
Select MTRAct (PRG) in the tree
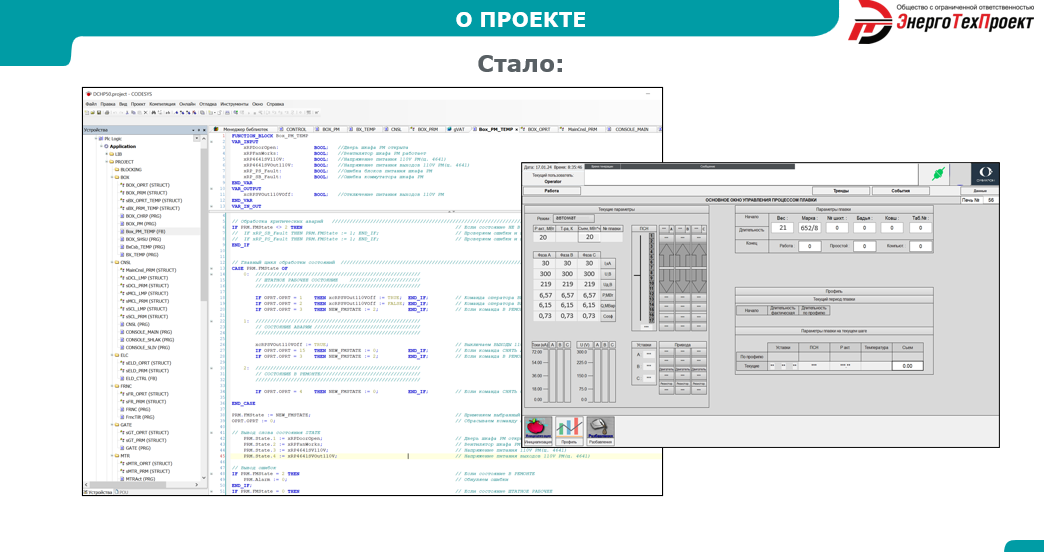pos(138,479)
